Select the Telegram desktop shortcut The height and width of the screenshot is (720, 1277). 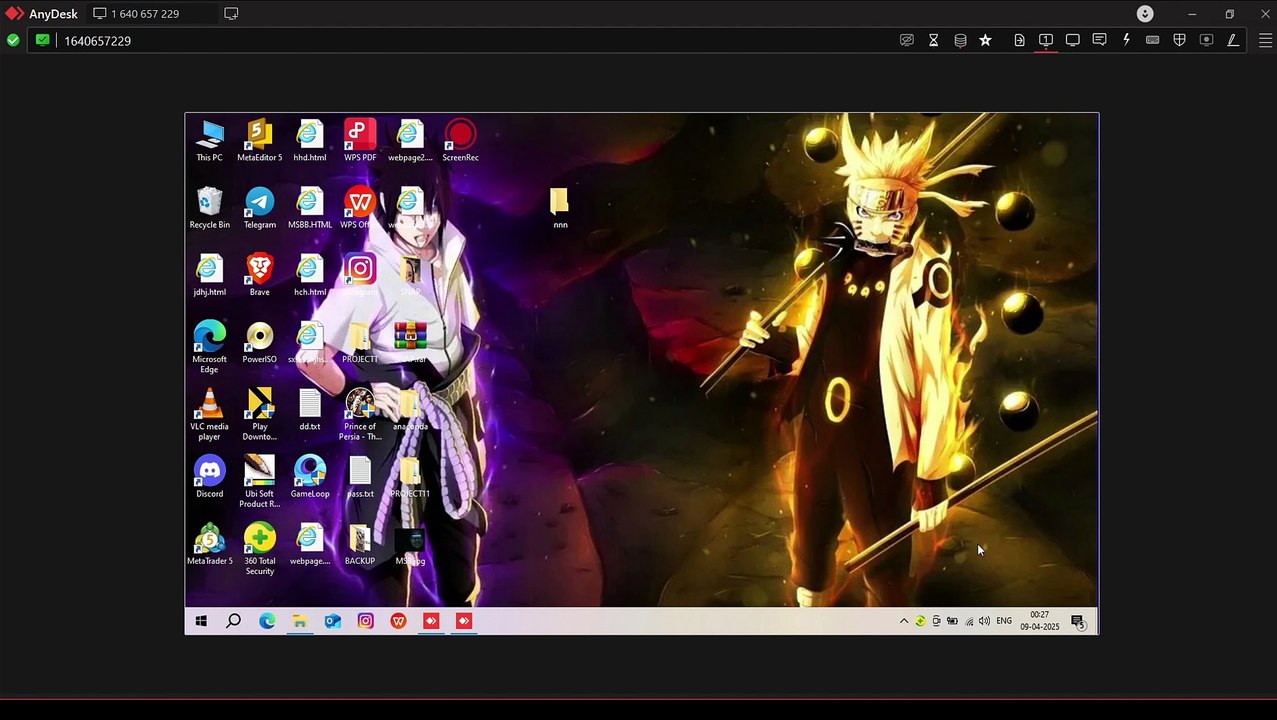pos(260,208)
